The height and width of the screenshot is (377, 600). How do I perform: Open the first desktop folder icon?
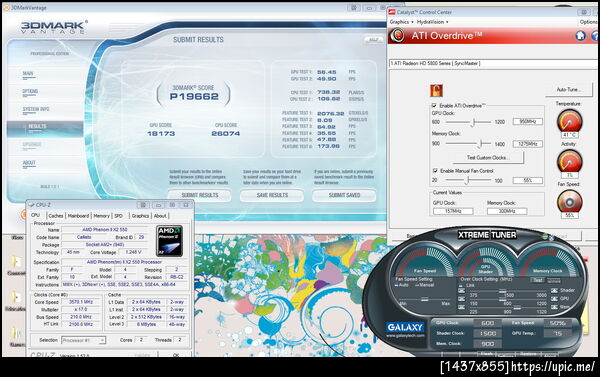click(16, 261)
